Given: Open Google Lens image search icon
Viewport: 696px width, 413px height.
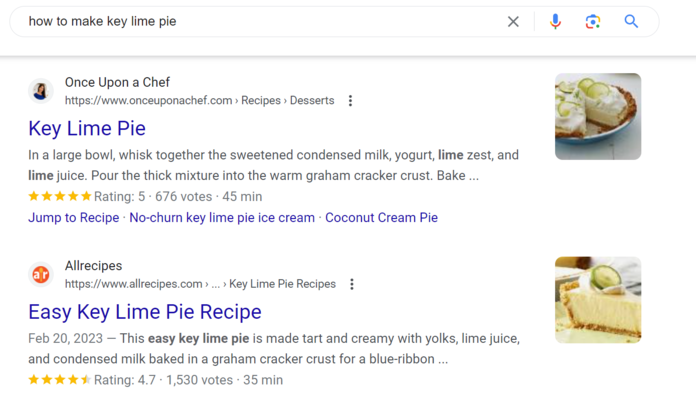Looking at the screenshot, I should coord(593,21).
